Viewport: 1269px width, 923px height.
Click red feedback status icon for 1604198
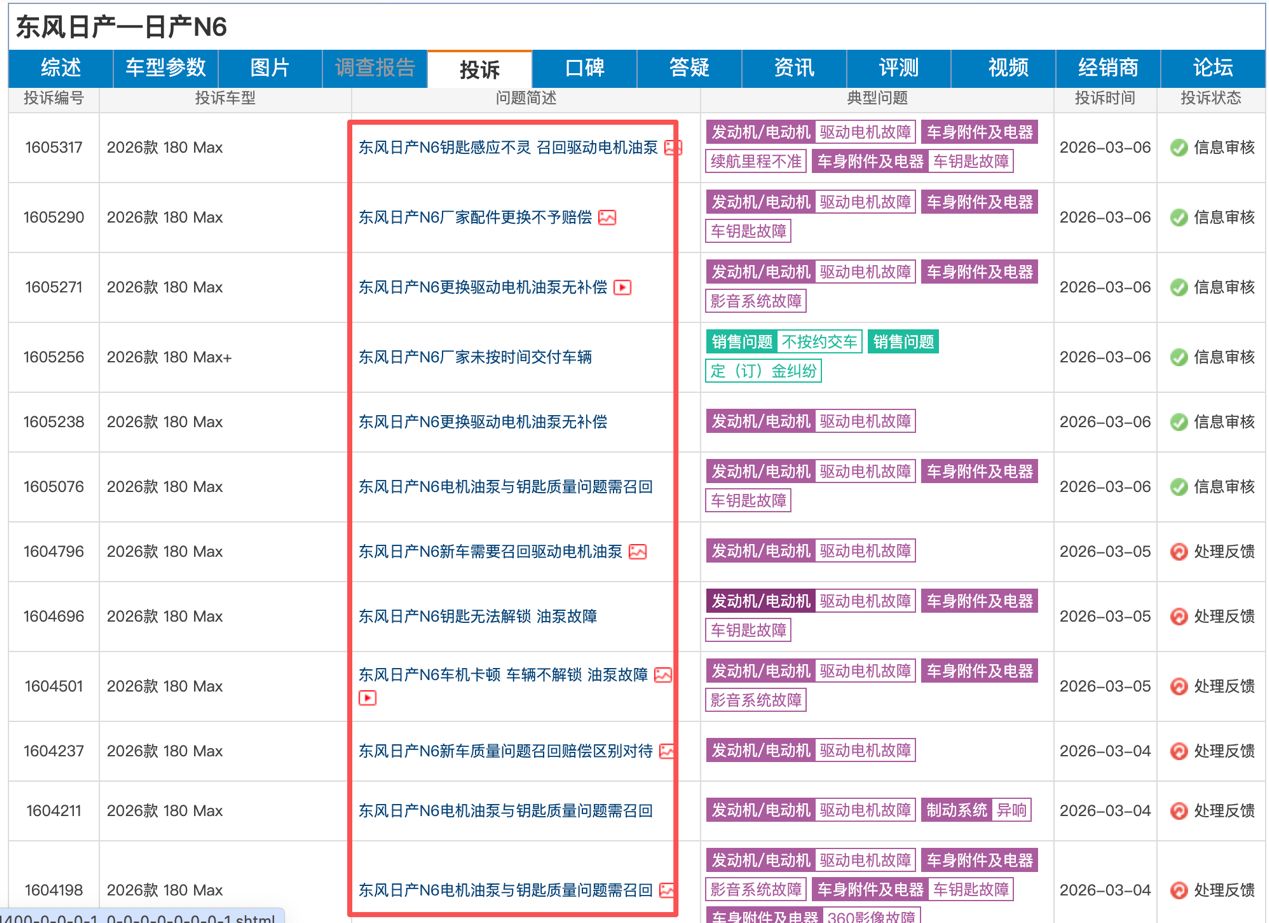tap(1178, 890)
